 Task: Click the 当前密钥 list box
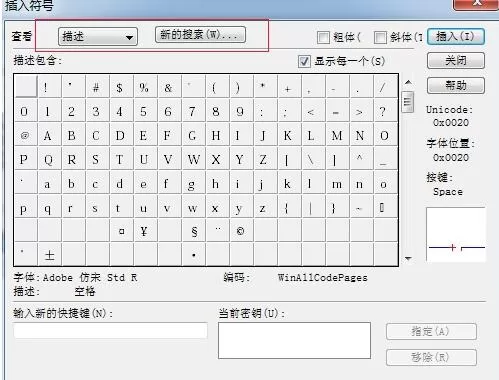[x=294, y=340]
